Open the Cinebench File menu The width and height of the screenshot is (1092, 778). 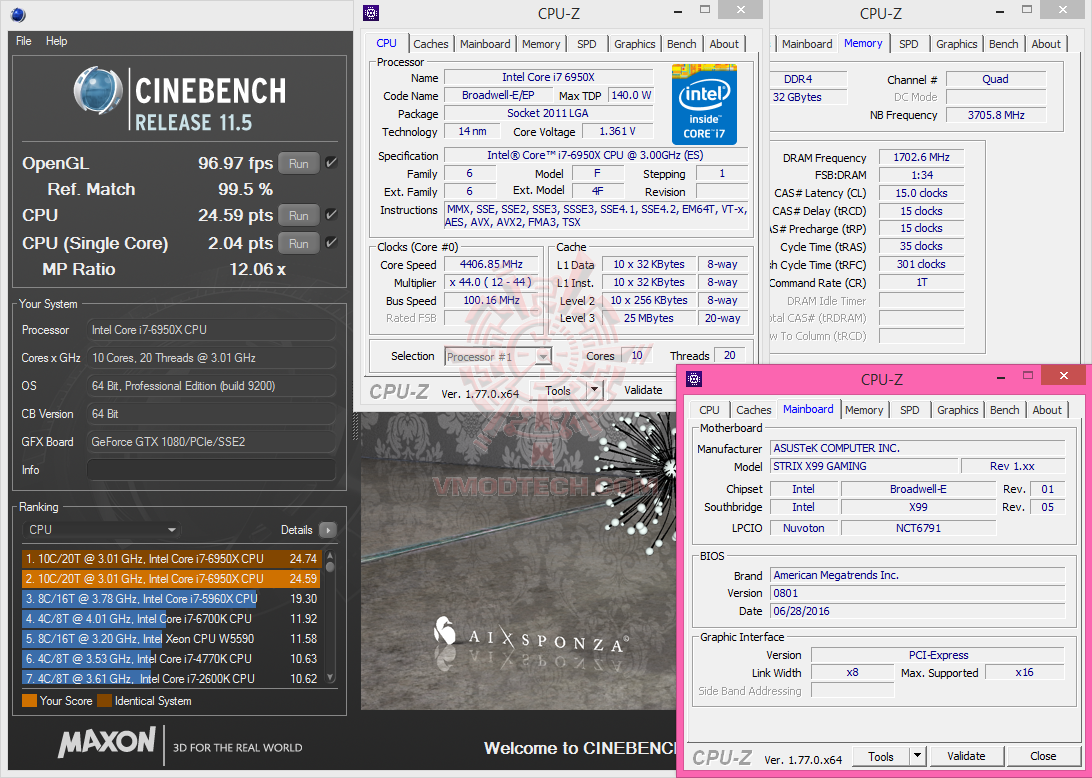[24, 41]
